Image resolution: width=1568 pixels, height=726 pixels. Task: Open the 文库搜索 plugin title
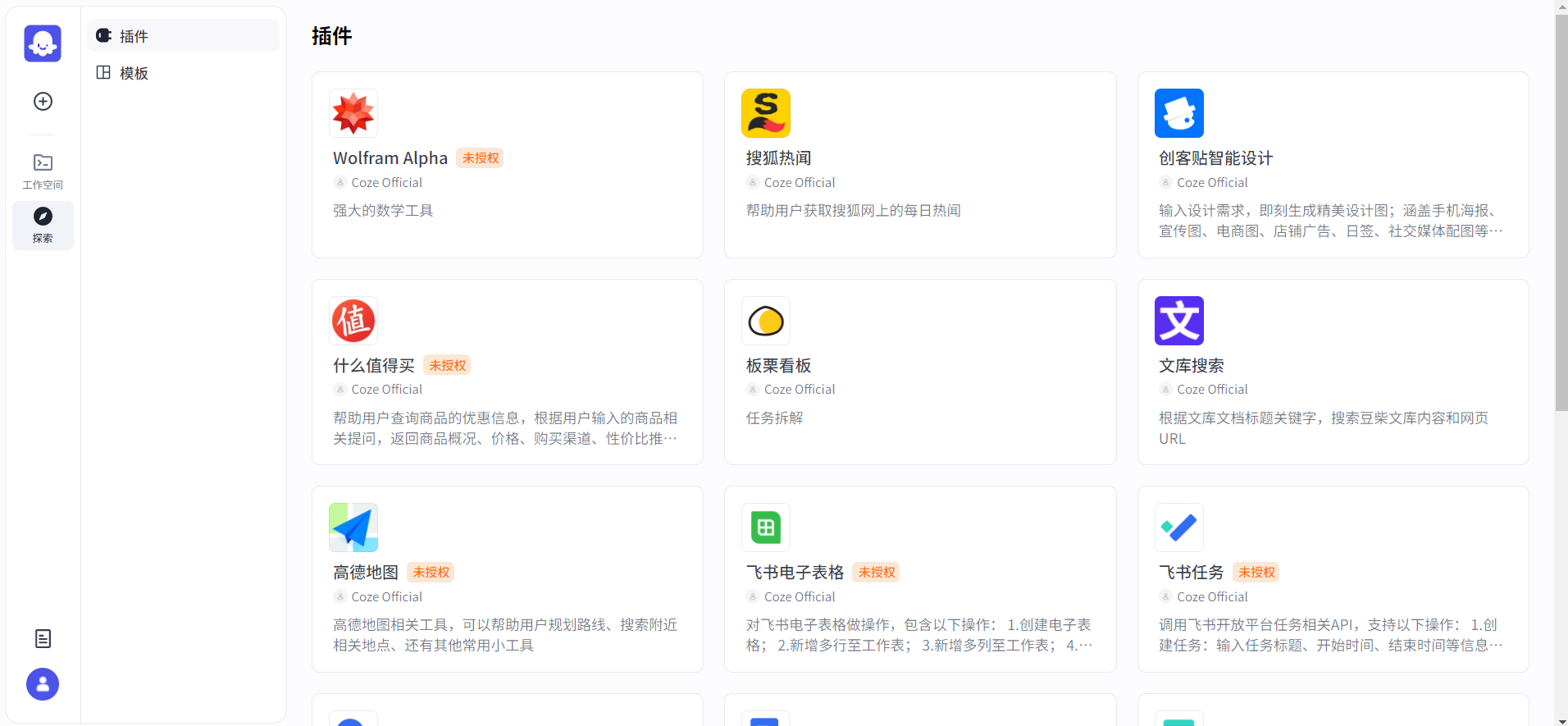pyautogui.click(x=1191, y=365)
